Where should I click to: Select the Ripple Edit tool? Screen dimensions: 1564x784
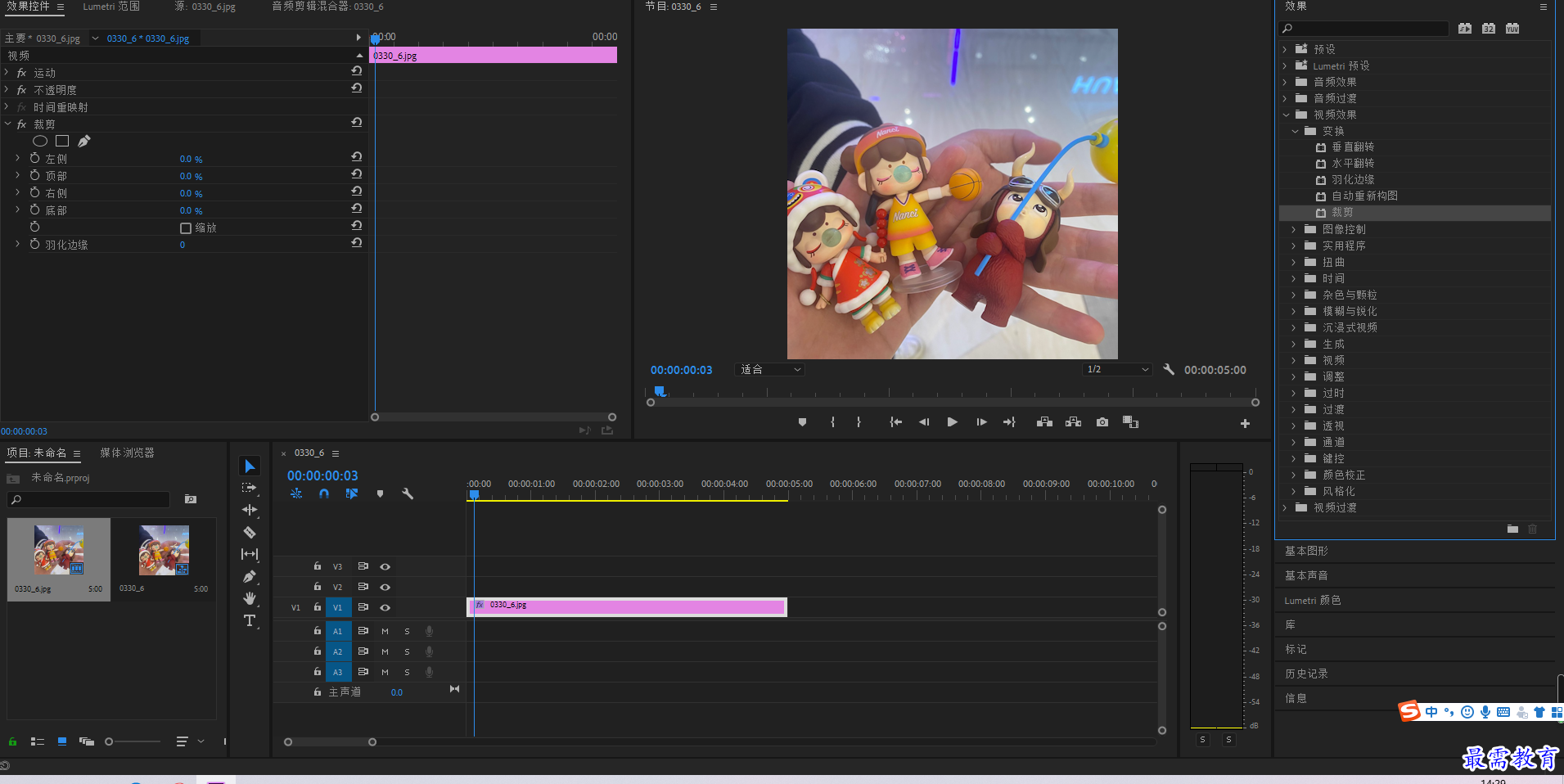point(250,510)
